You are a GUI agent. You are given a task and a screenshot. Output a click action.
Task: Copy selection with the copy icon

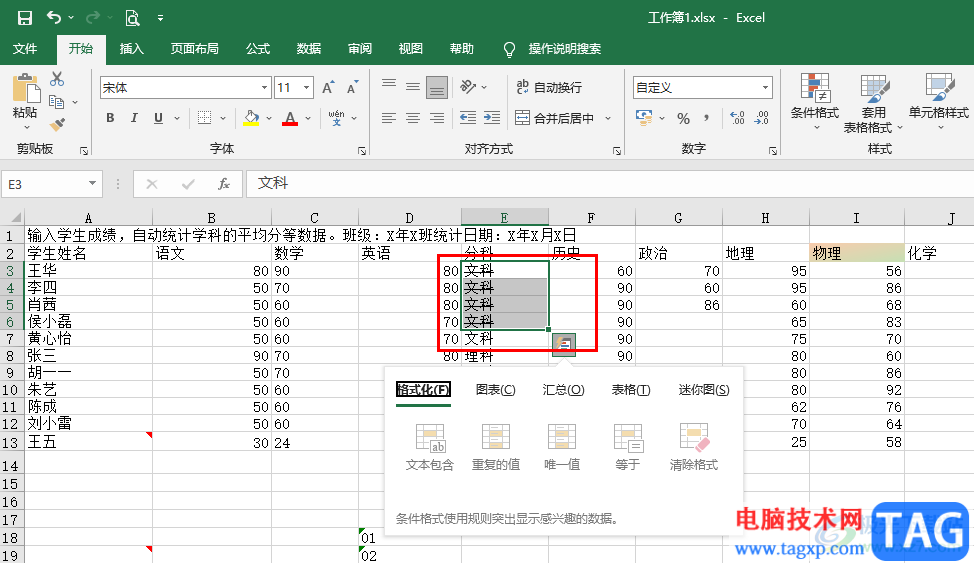[x=57, y=101]
